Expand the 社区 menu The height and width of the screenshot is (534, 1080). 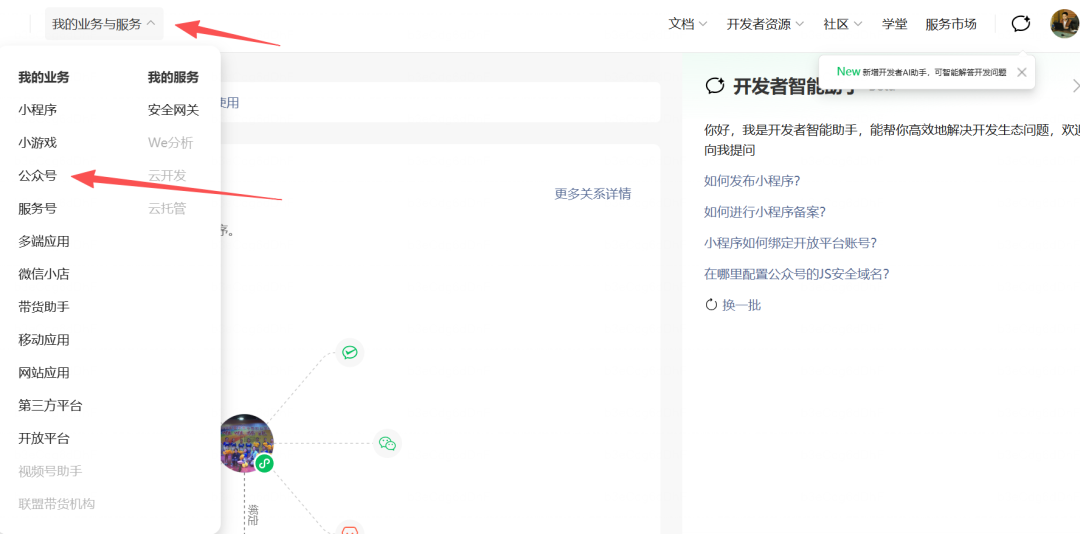pyautogui.click(x=843, y=24)
